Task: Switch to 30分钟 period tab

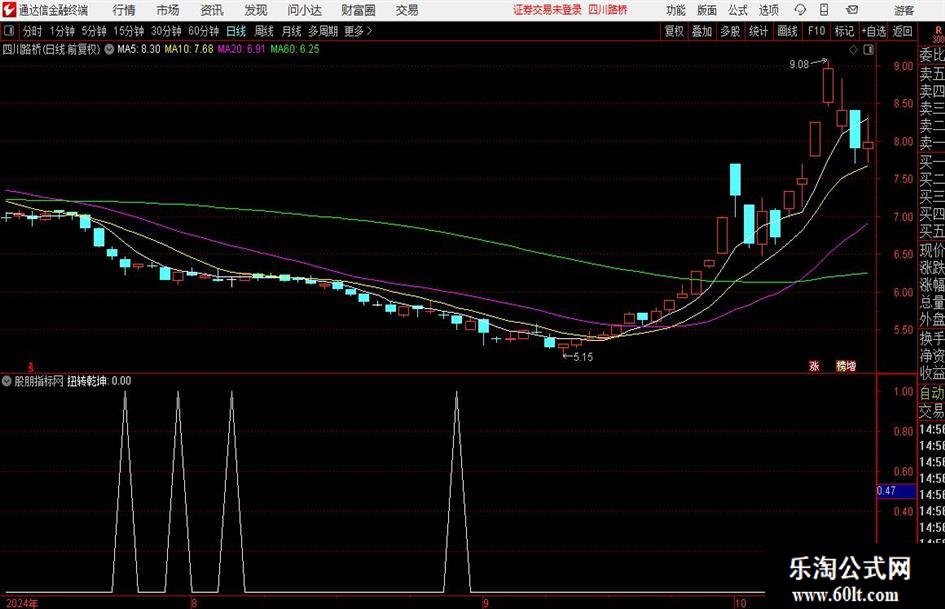Action: tap(166, 31)
